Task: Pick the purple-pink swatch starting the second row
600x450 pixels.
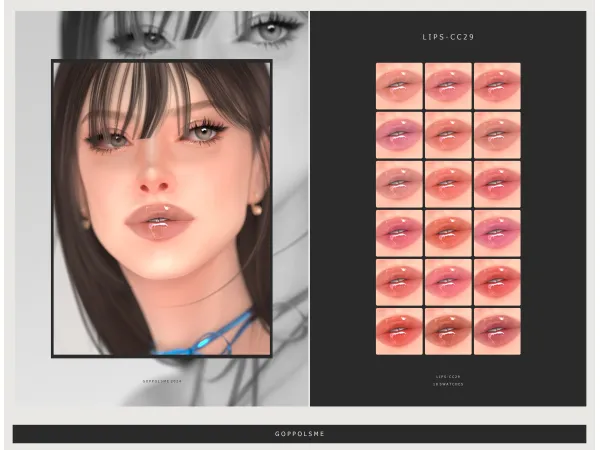Action: tap(399, 135)
